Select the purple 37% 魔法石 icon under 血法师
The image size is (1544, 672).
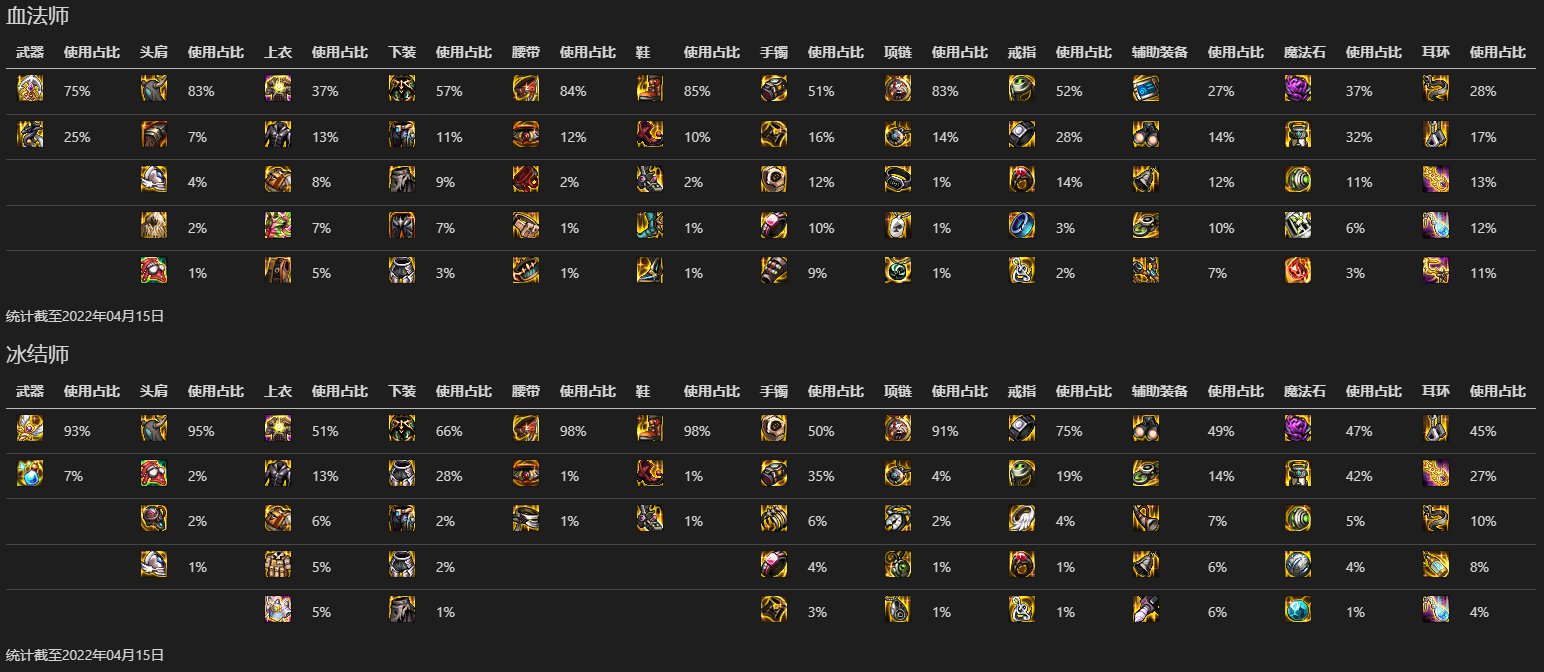(x=1298, y=89)
